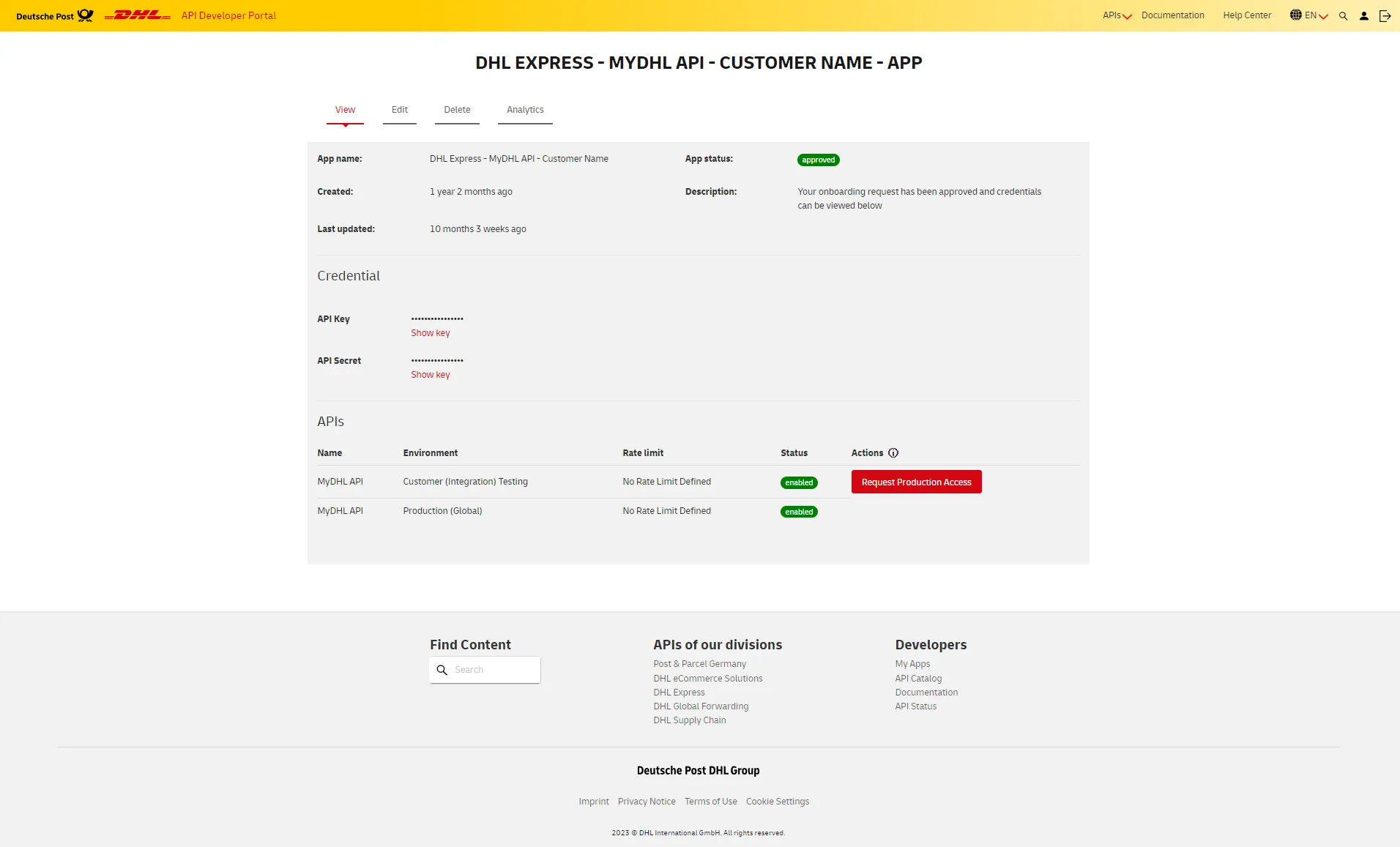Click the logout icon in the top bar
This screenshot has width=1400, height=847.
tap(1385, 15)
